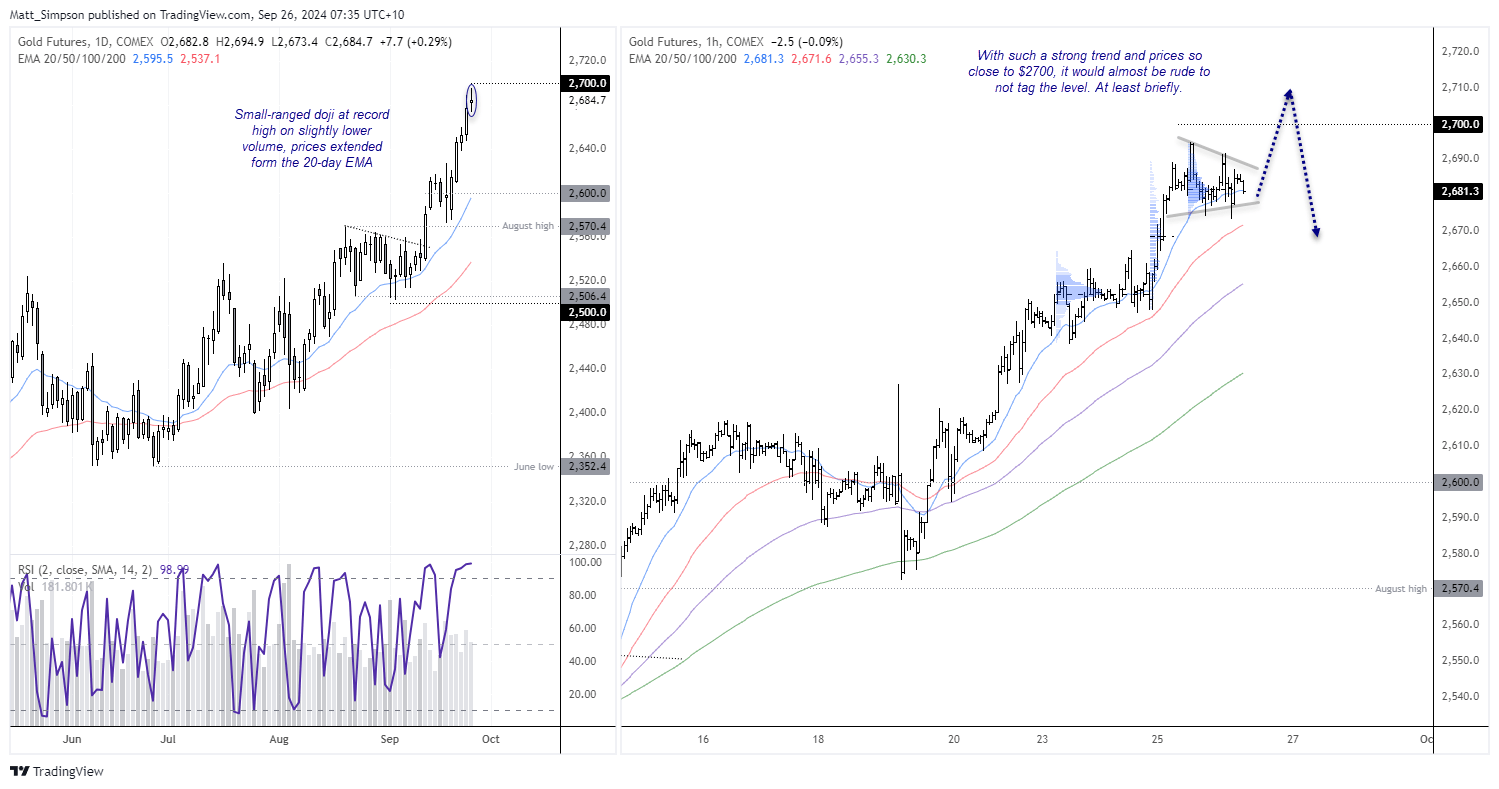1499x789 pixels.
Task: Click the blue 2,595.5 EMA value on daily chart
Action: (153, 59)
